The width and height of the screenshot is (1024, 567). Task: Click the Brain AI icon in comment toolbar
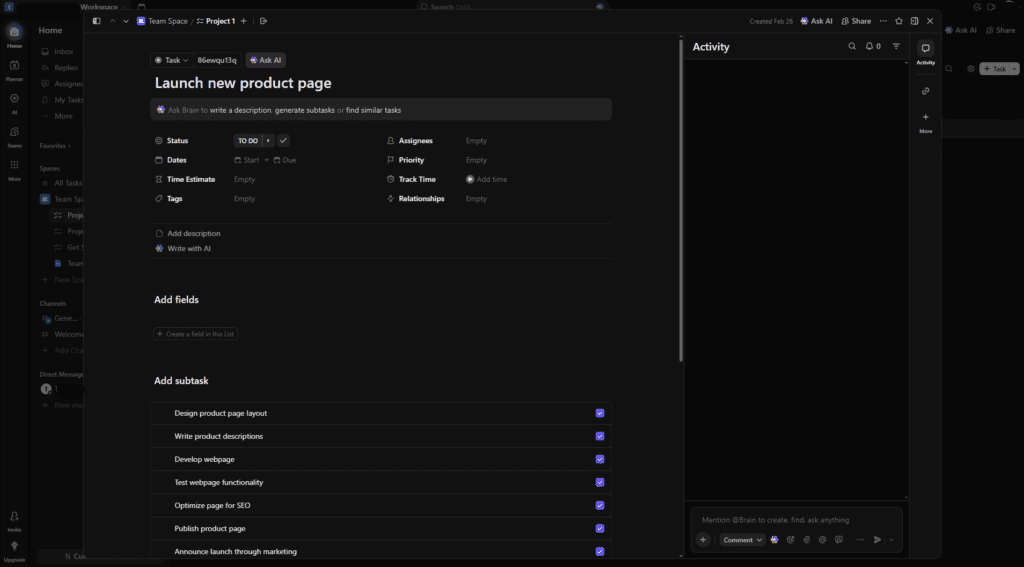775,540
